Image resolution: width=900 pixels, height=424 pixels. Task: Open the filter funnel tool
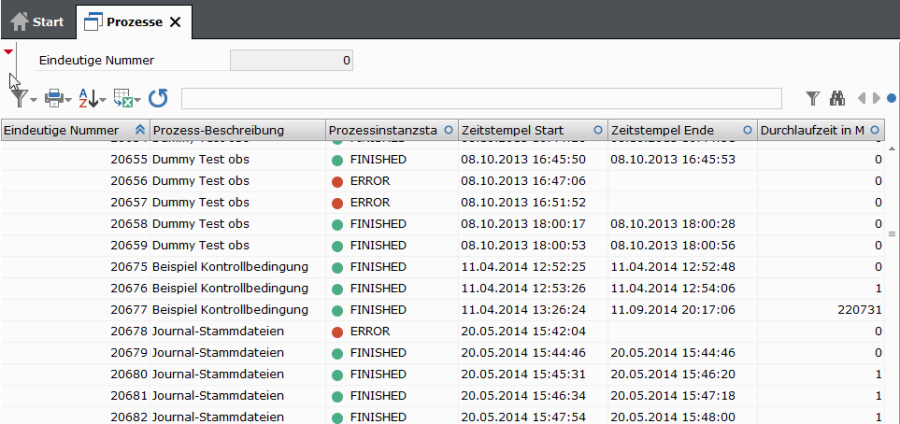(x=19, y=99)
